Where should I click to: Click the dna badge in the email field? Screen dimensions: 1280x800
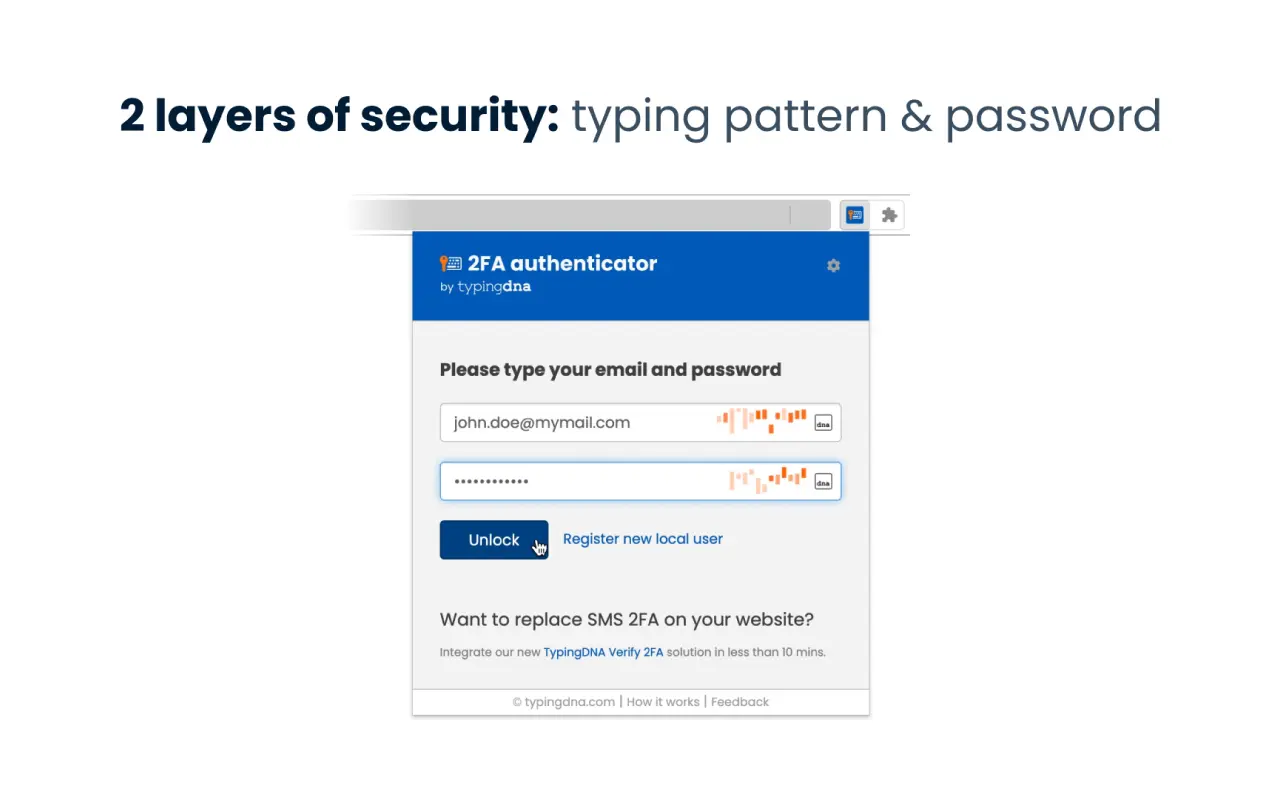coord(823,423)
